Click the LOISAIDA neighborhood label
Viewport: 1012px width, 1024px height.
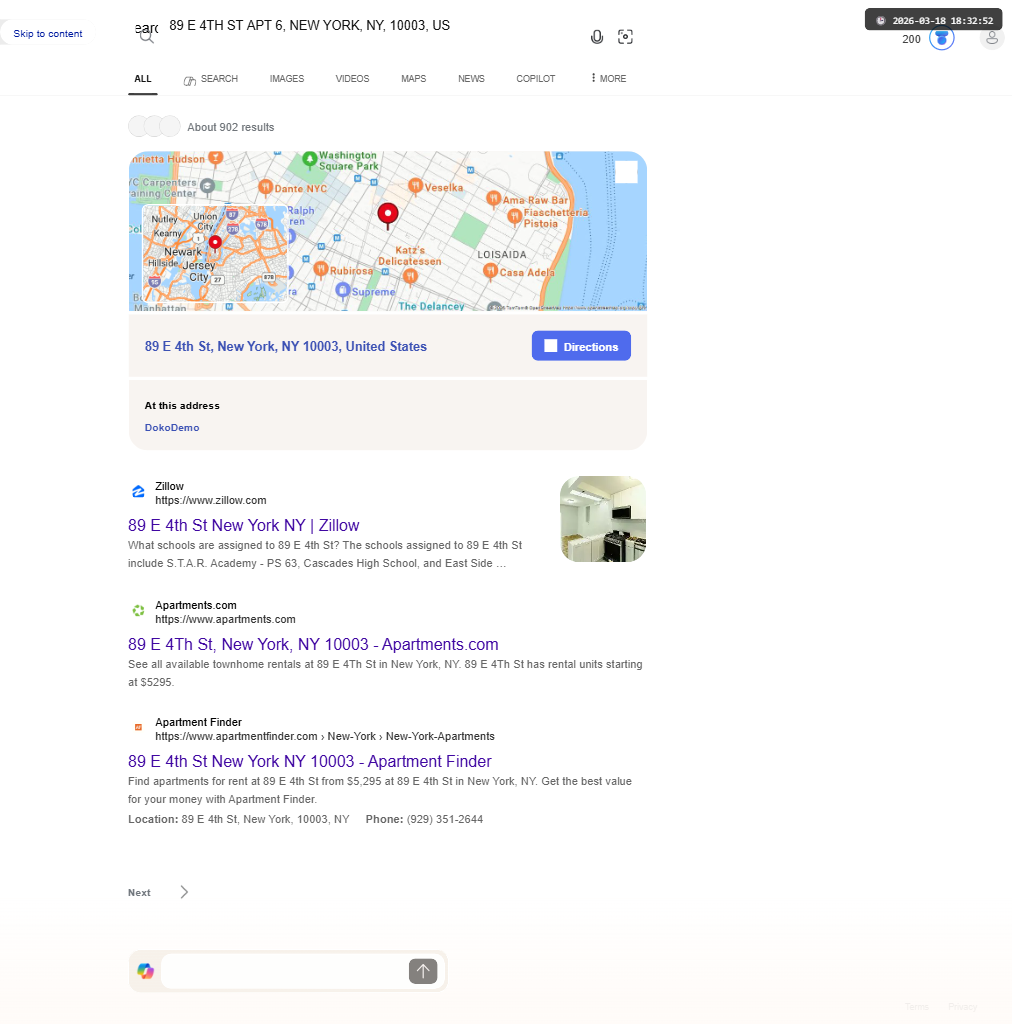point(501,255)
